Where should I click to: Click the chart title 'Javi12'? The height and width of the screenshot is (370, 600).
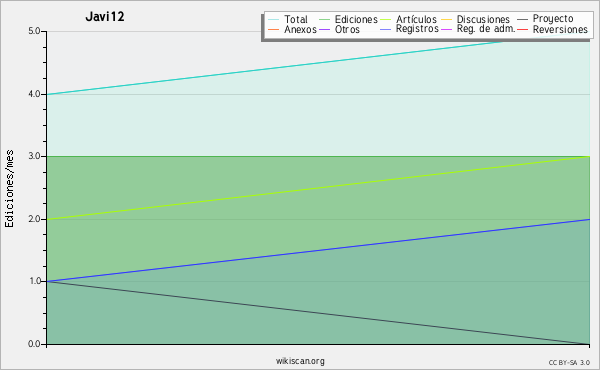105,17
